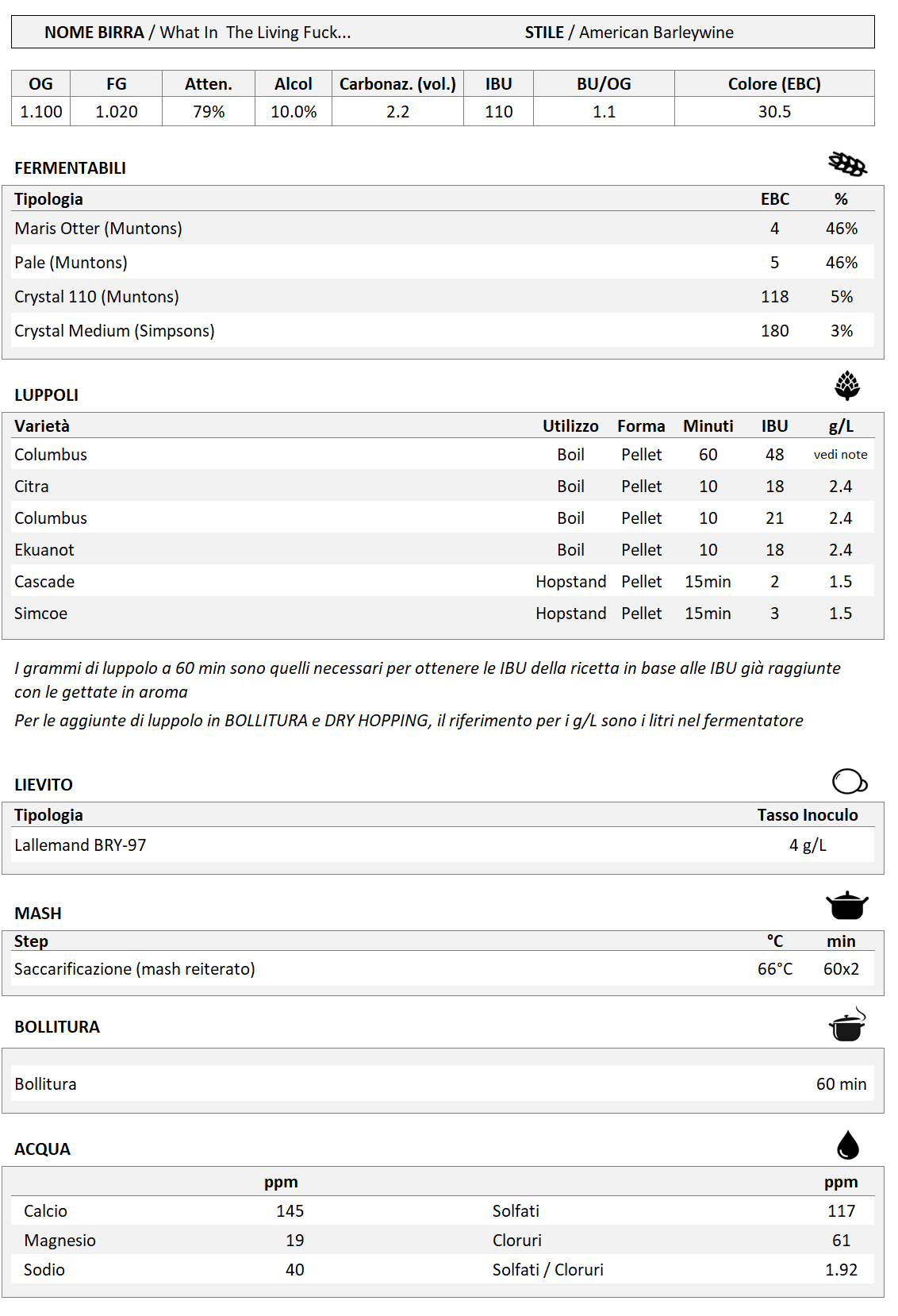Click the hop cone icon beside Luppoli
This screenshot has height=1316, width=898.
[x=847, y=386]
